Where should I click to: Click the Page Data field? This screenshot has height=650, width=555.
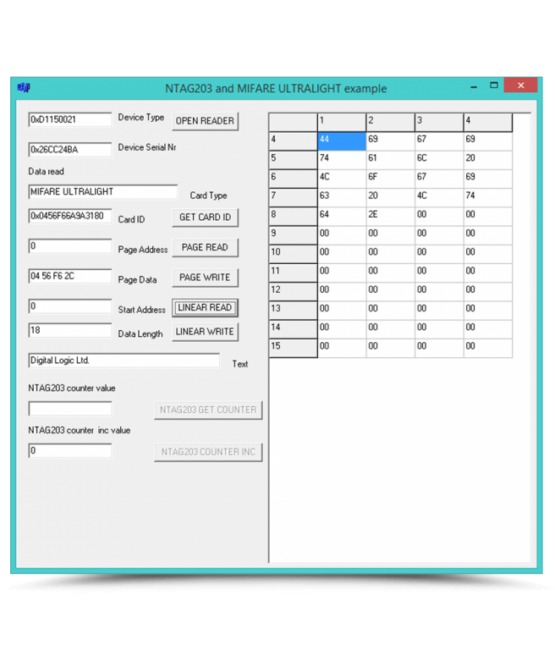[70, 276]
